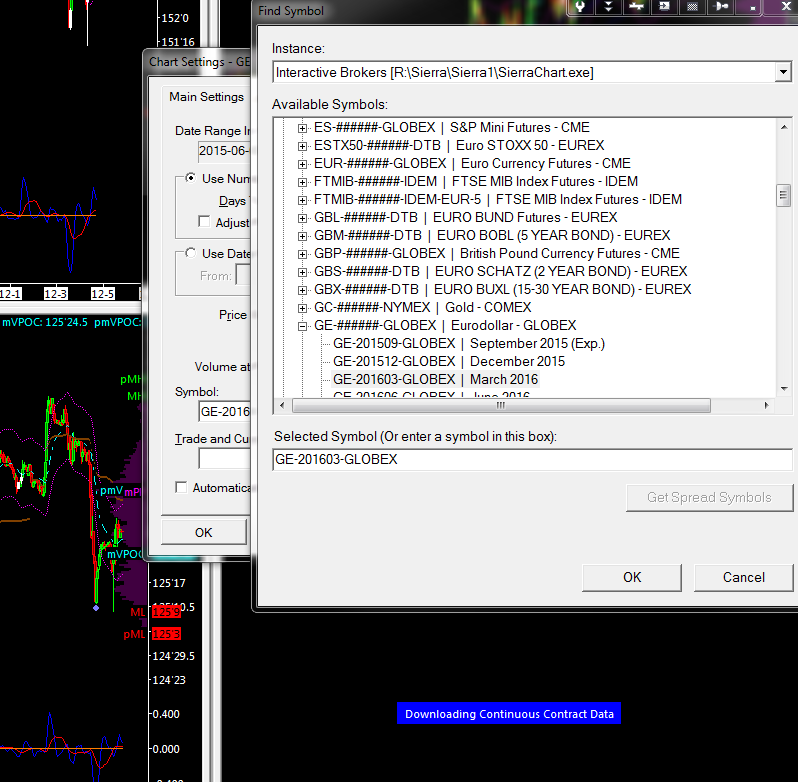Screen dimensions: 798x782
Task: Expand the FTMIB-######-IDEM-EUR-5 node
Action: click(302, 200)
